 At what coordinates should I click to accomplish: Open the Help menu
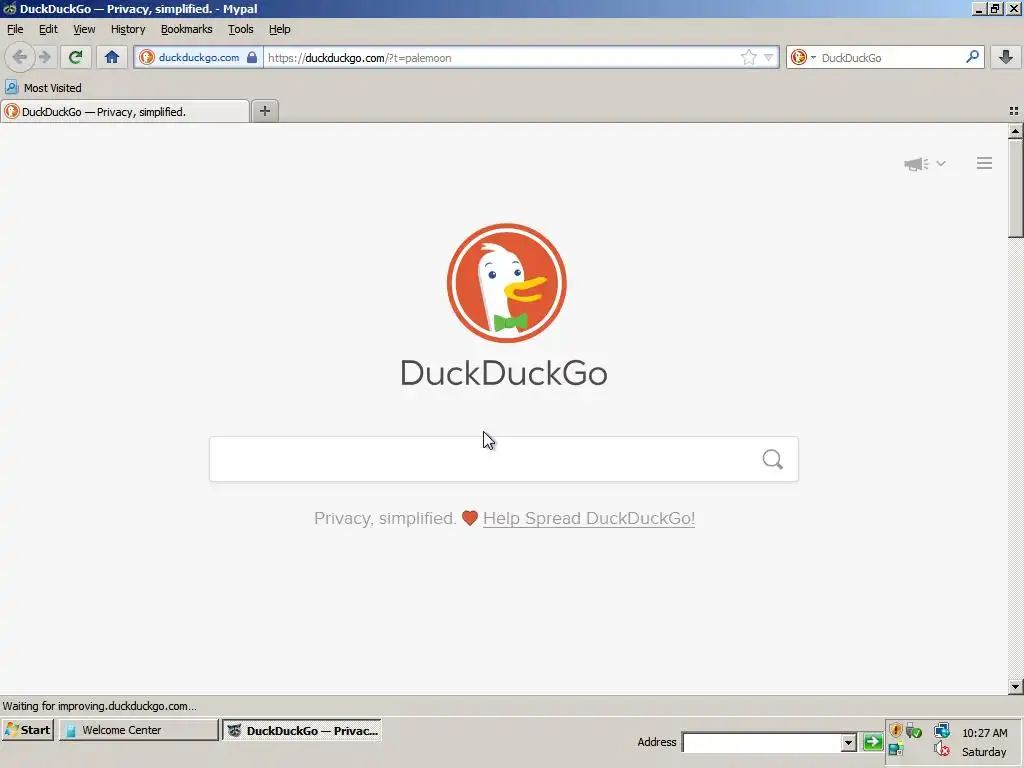280,29
